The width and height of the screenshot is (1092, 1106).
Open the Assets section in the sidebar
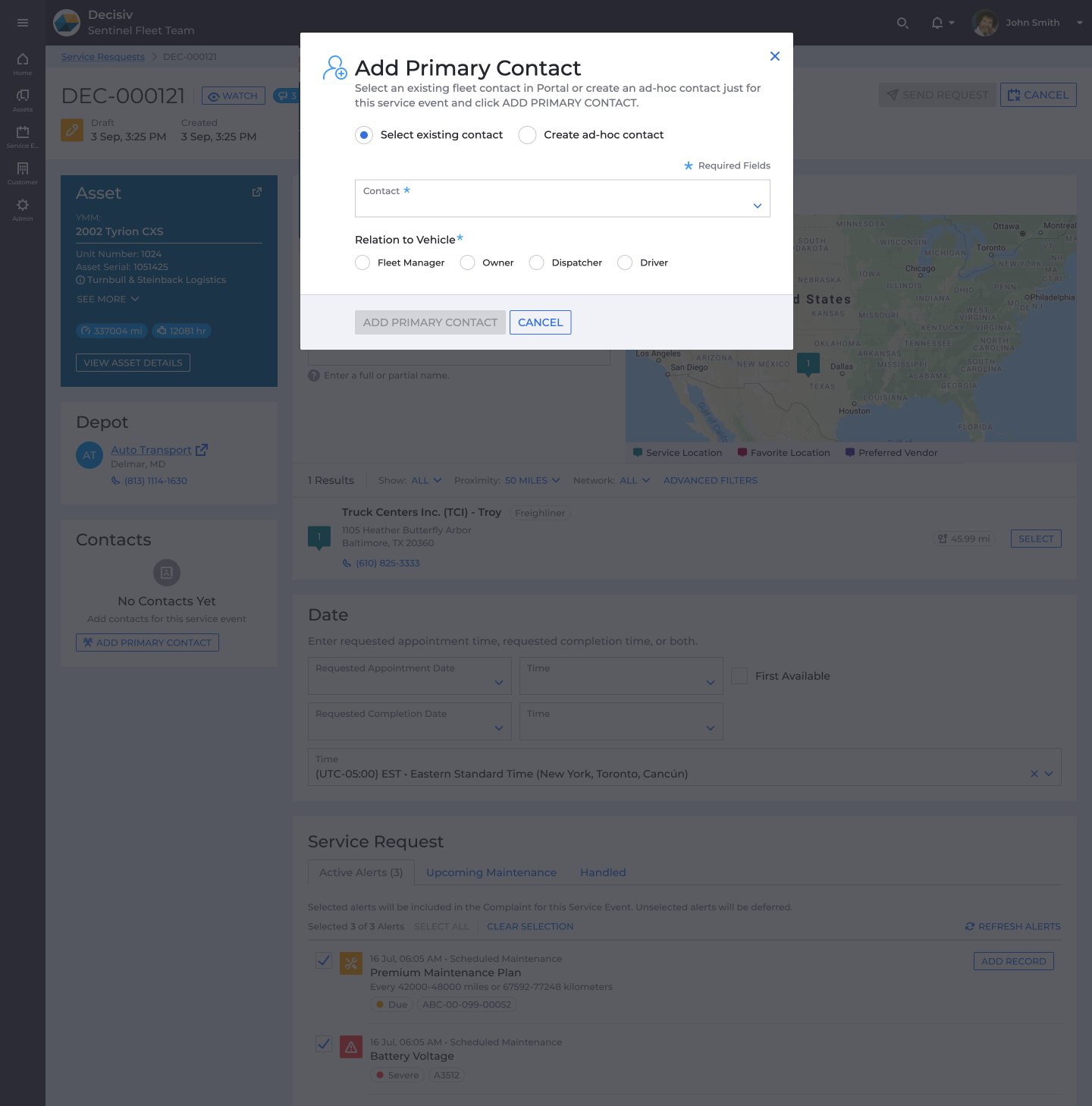(22, 97)
